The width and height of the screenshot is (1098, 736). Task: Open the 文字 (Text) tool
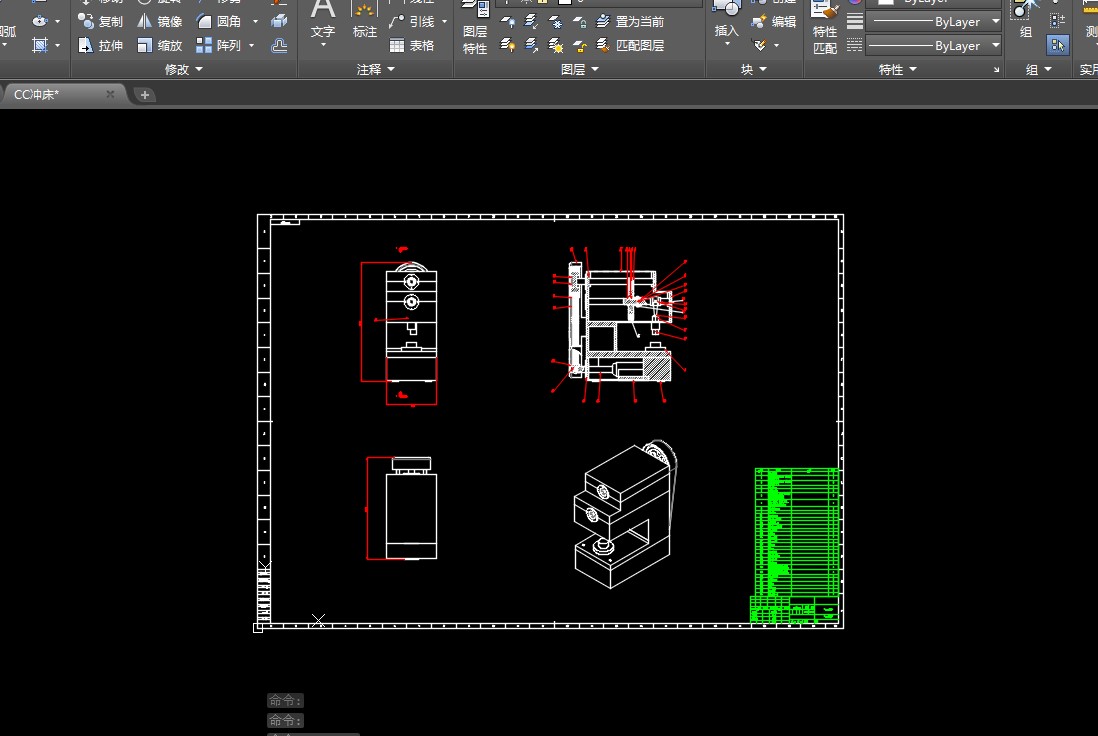pyautogui.click(x=323, y=24)
